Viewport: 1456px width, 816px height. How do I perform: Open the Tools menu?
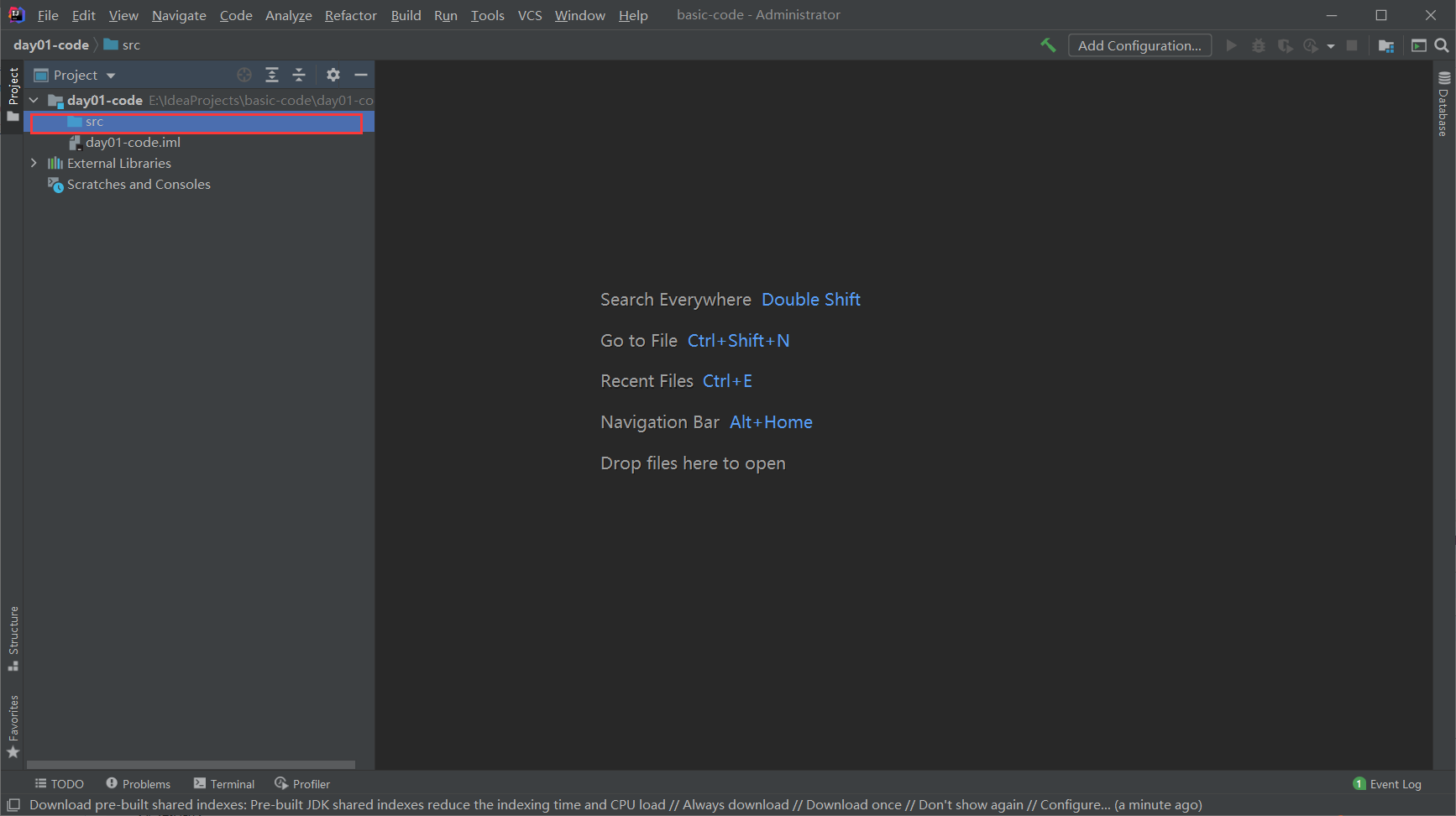[488, 15]
